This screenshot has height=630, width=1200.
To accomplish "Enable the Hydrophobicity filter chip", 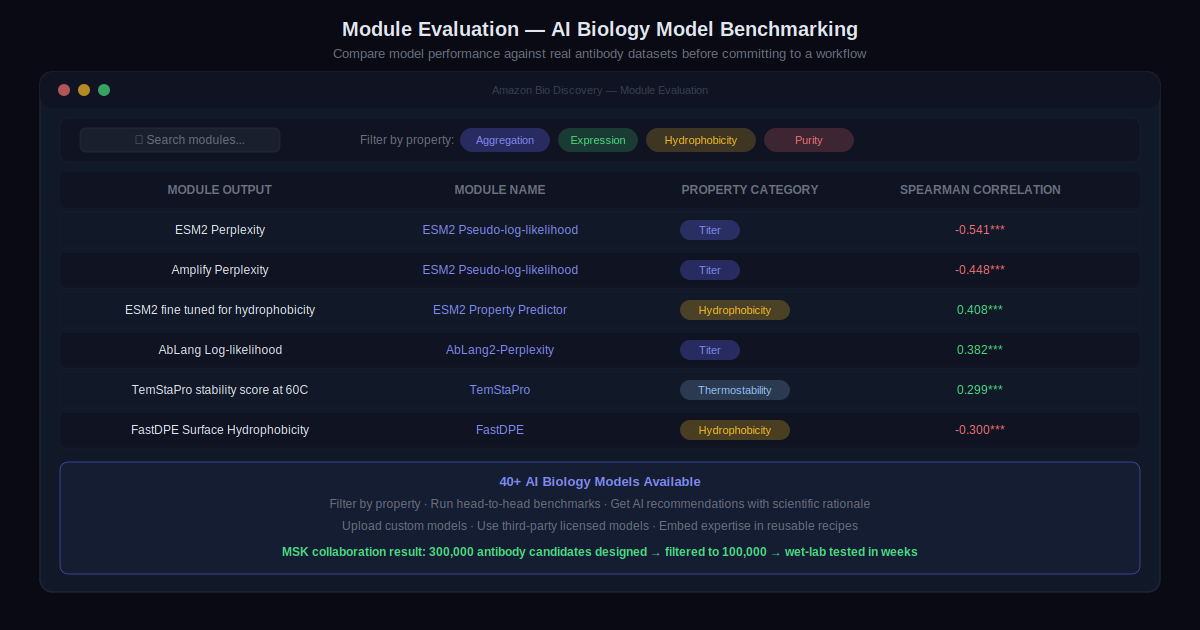I will coord(701,140).
